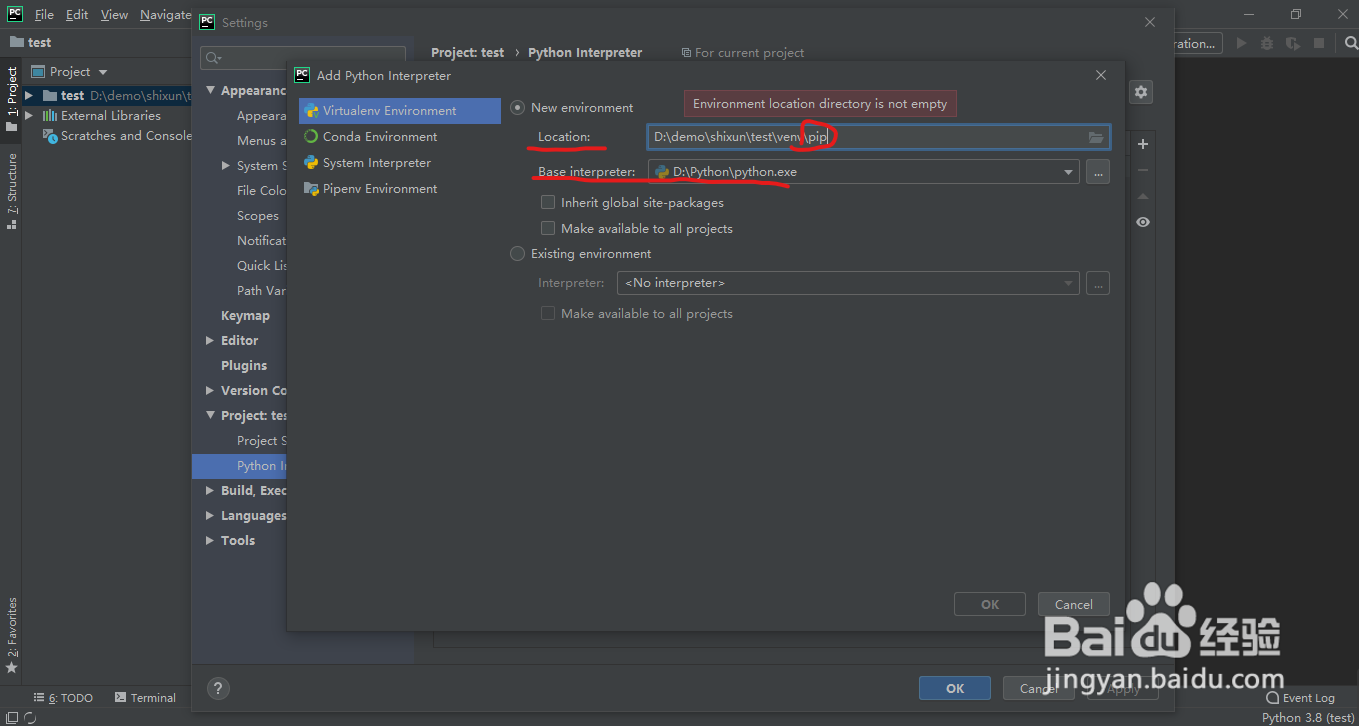The height and width of the screenshot is (726, 1359).
Task: Select Pipenv Environment option
Action: (x=379, y=189)
